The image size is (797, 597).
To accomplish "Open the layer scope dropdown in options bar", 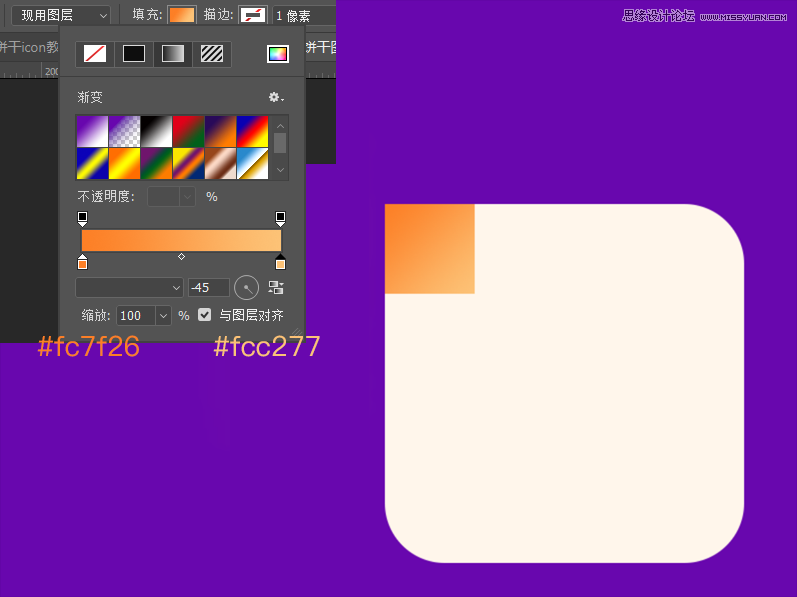I will click(x=61, y=15).
